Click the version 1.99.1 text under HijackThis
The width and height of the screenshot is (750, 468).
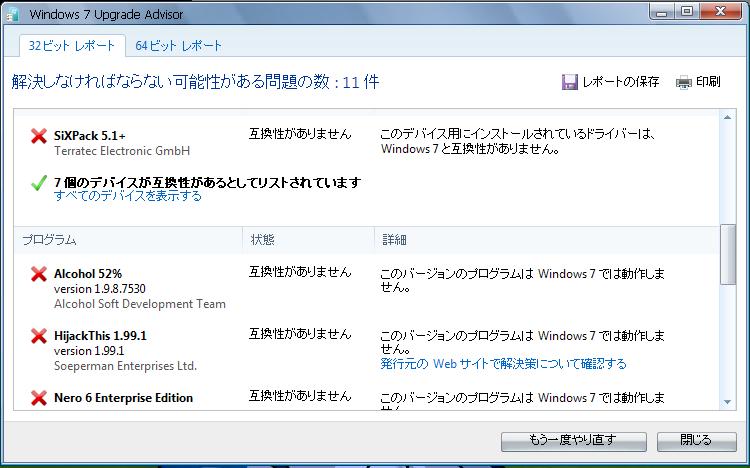click(x=89, y=351)
